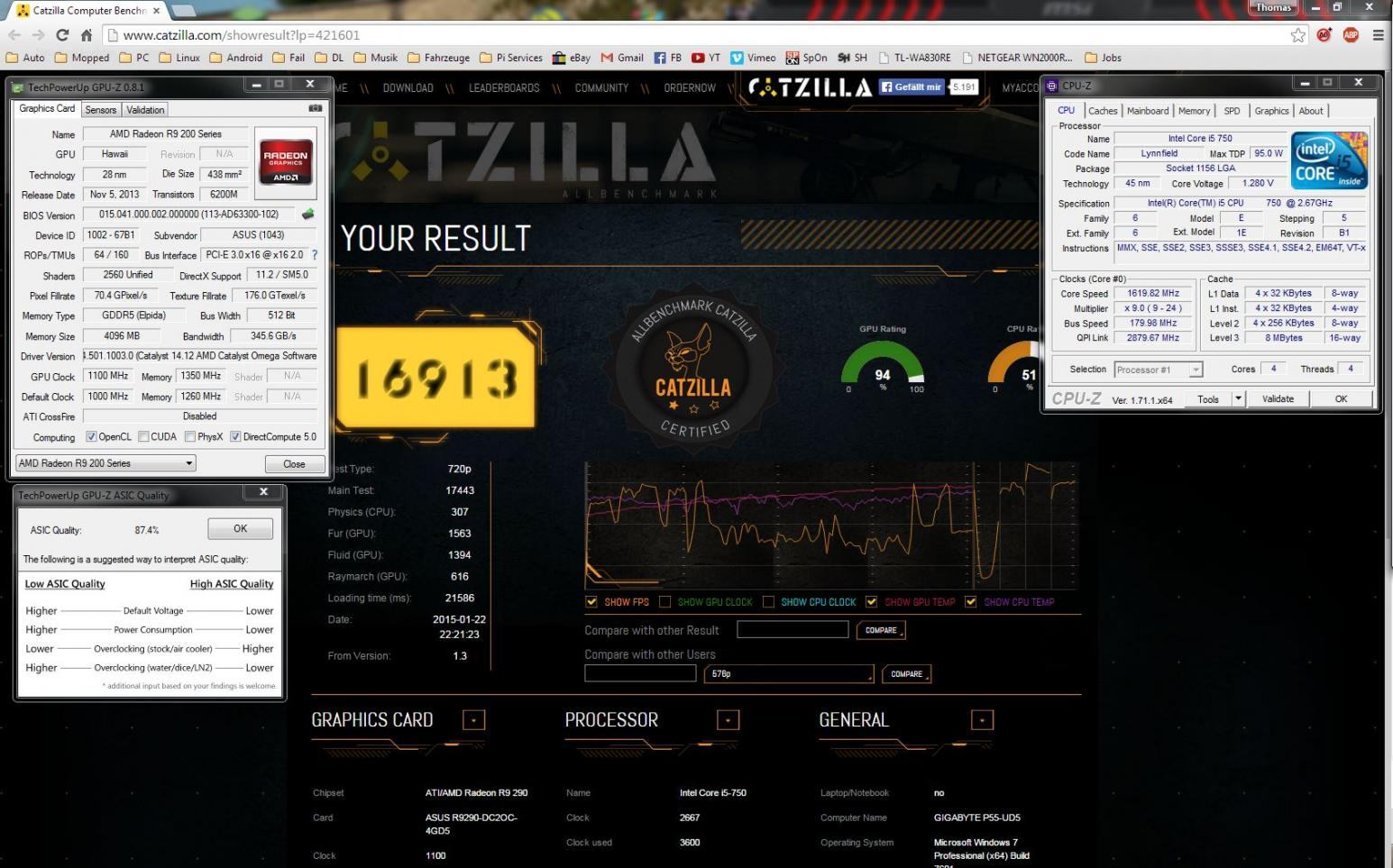Expand the GRAPHICS CARD section

pyautogui.click(x=473, y=720)
